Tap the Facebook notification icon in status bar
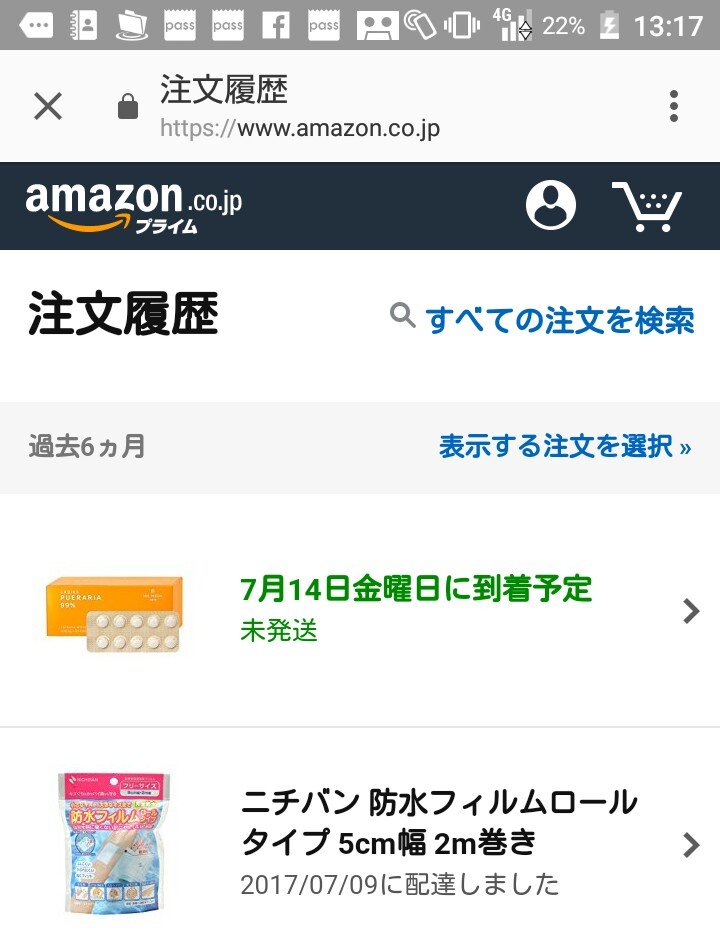 275,26
